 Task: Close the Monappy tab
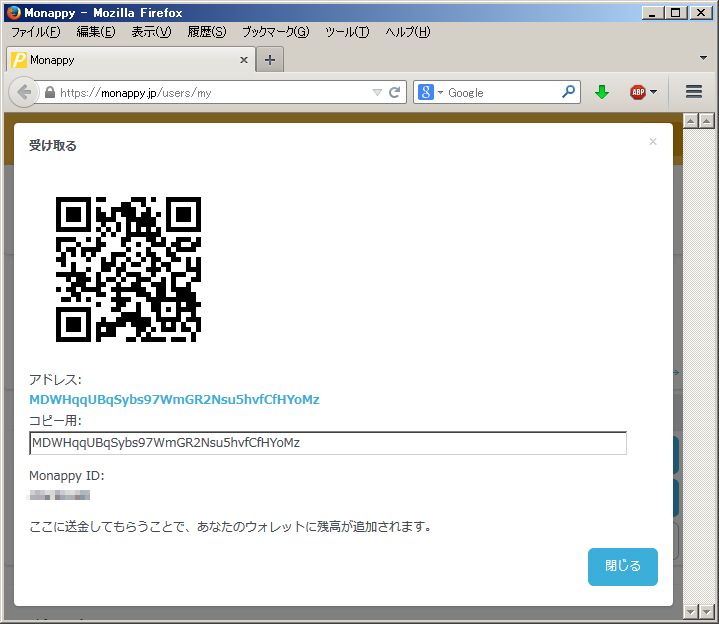pyautogui.click(x=244, y=60)
